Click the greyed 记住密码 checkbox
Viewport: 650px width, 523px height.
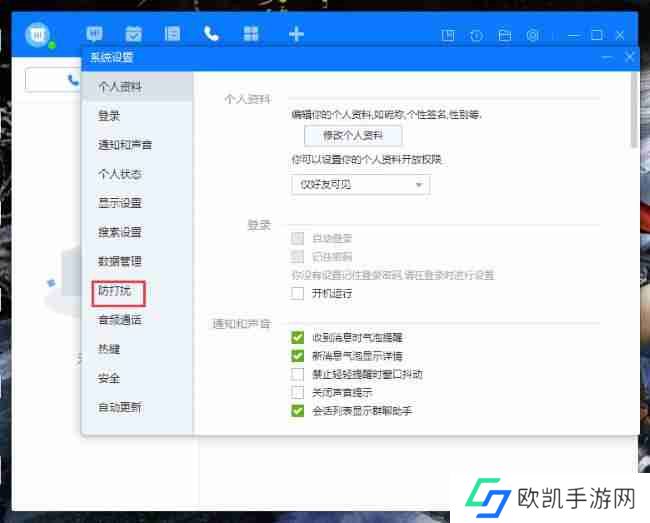click(x=297, y=257)
